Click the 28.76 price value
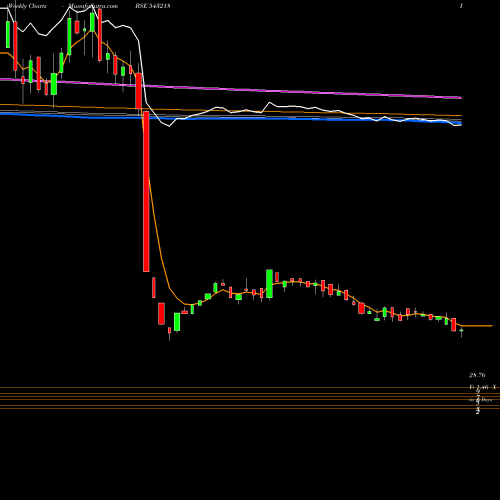This screenshot has width=500, height=500. (x=477, y=375)
